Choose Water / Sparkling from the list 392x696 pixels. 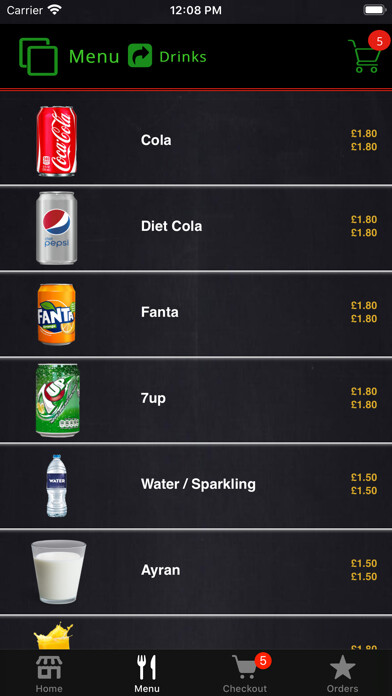[196, 484]
